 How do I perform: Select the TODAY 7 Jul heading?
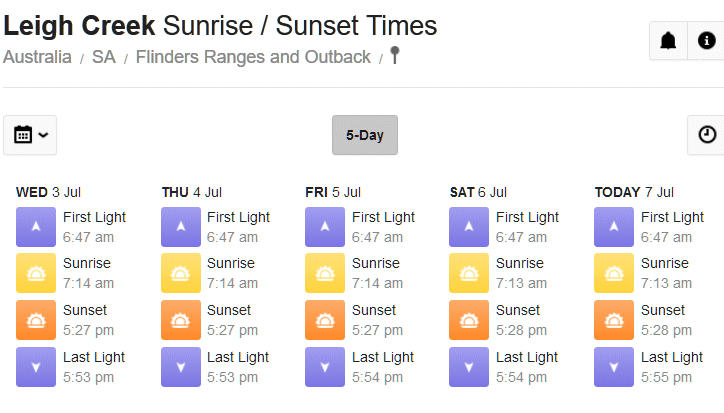(634, 192)
